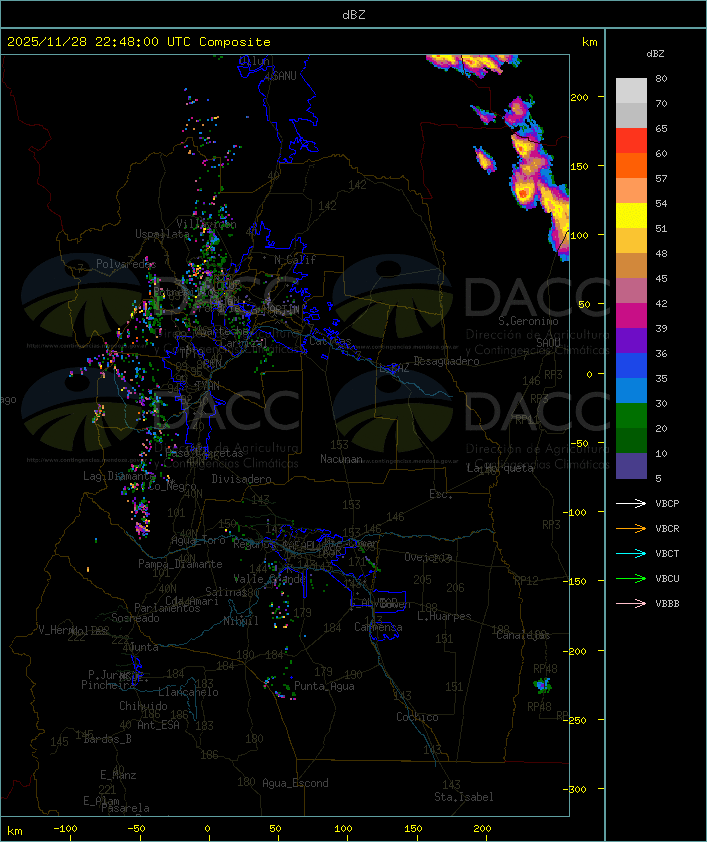Viewport: 707px width, 842px height.
Task: Click the Chihuido place label
Action: 143,706
